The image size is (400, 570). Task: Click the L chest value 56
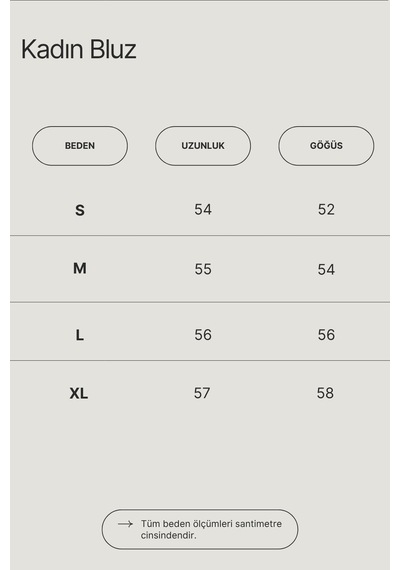326,335
